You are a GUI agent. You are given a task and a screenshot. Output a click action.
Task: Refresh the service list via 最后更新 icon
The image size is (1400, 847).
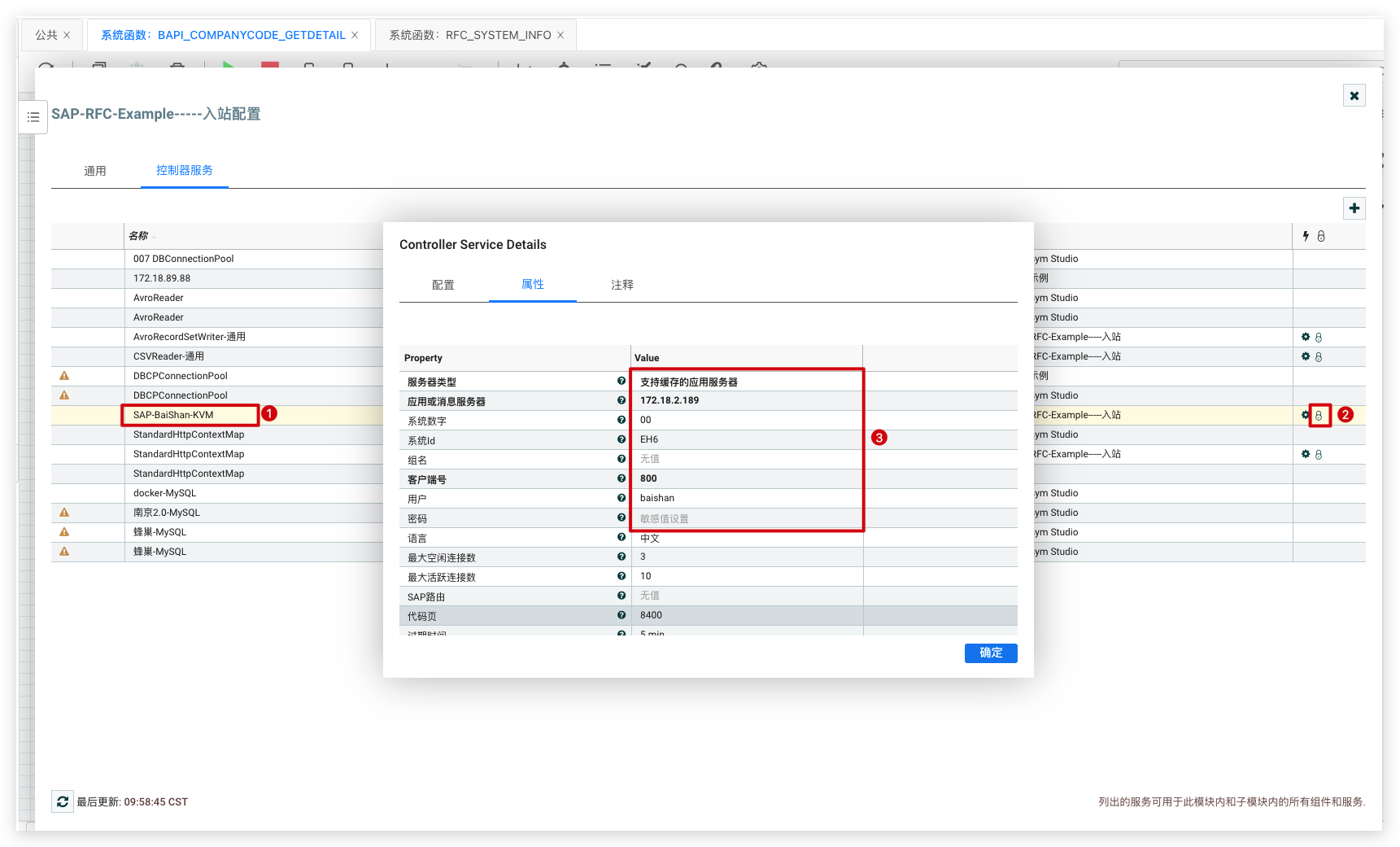pyautogui.click(x=63, y=801)
